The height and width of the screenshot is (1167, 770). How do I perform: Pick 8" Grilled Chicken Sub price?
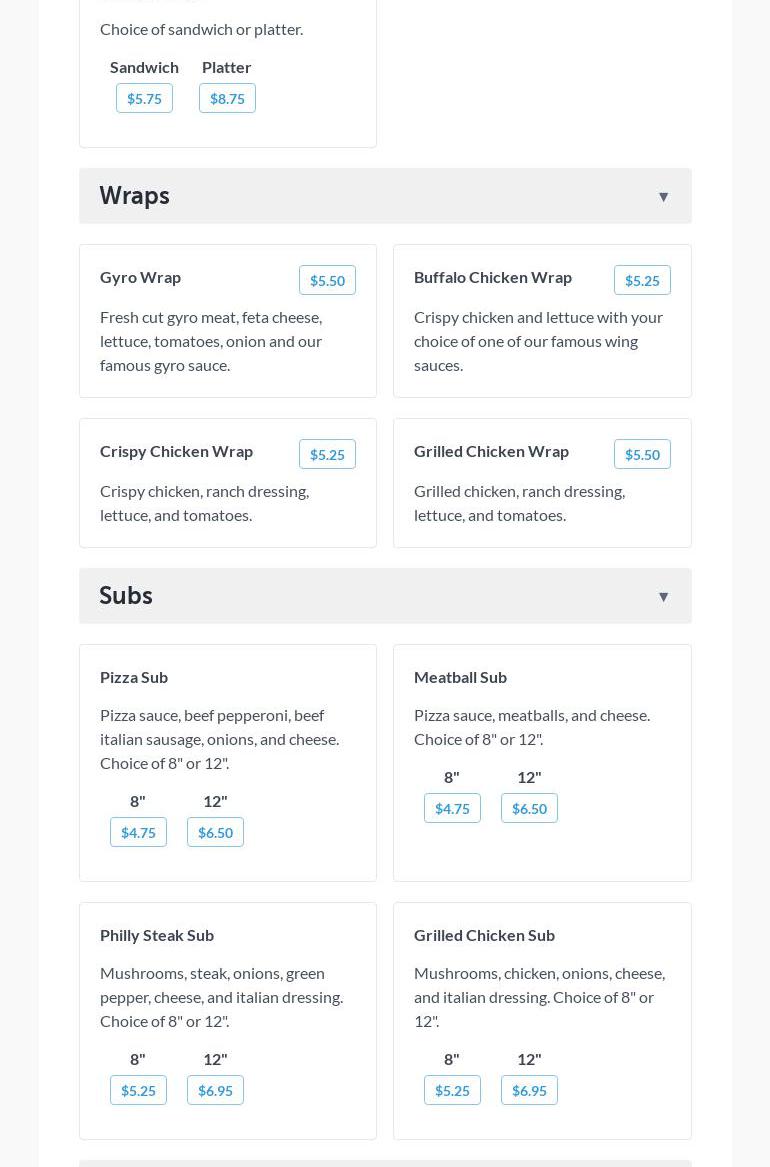pyautogui.click(x=452, y=1090)
